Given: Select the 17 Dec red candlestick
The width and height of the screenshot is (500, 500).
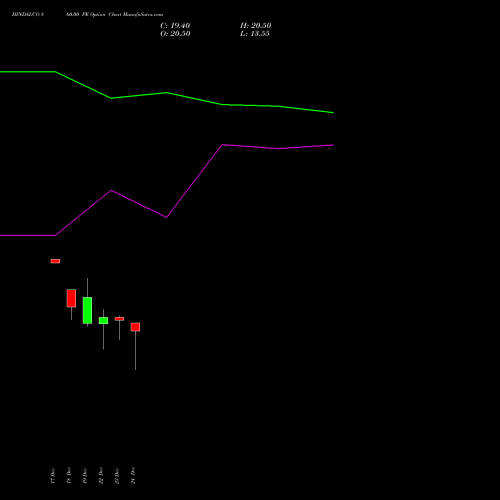Looking at the screenshot, I should tap(55, 261).
